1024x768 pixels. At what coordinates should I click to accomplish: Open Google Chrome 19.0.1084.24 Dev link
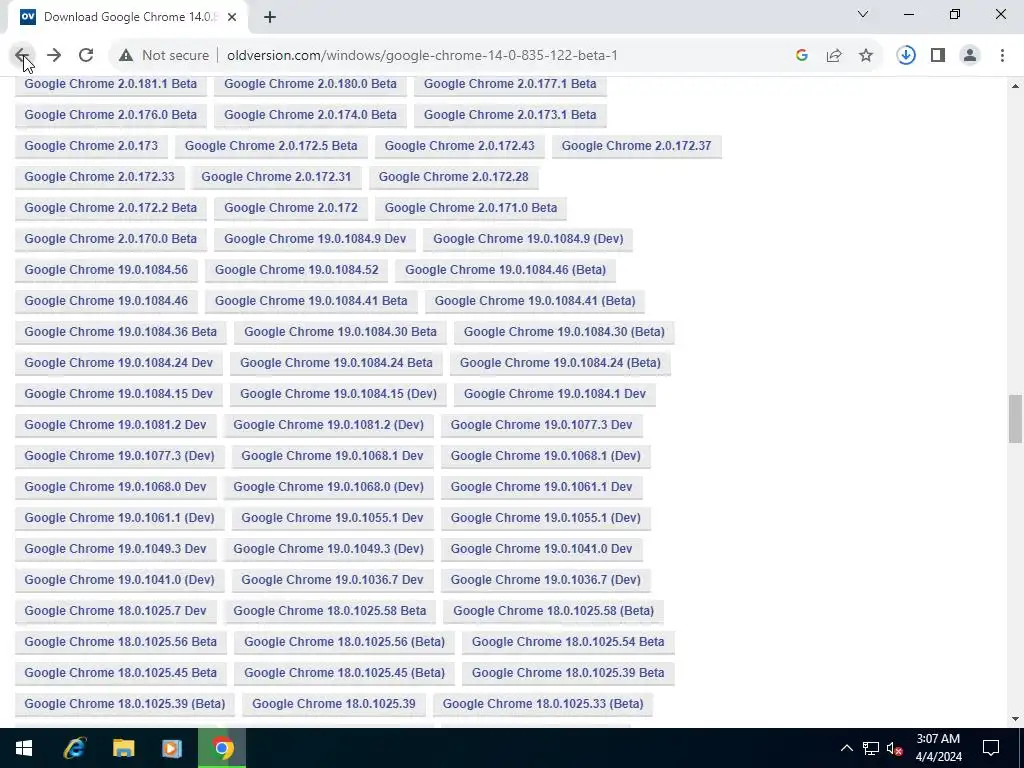tap(118, 363)
